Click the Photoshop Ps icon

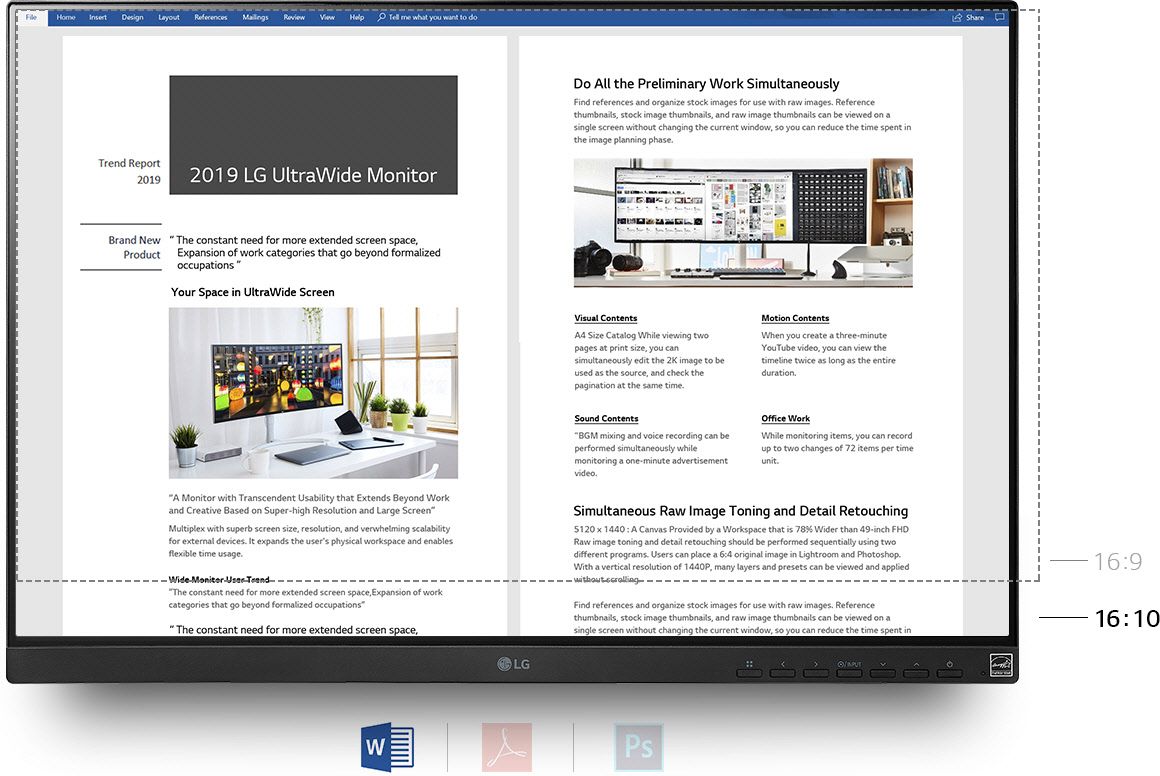pyautogui.click(x=638, y=747)
